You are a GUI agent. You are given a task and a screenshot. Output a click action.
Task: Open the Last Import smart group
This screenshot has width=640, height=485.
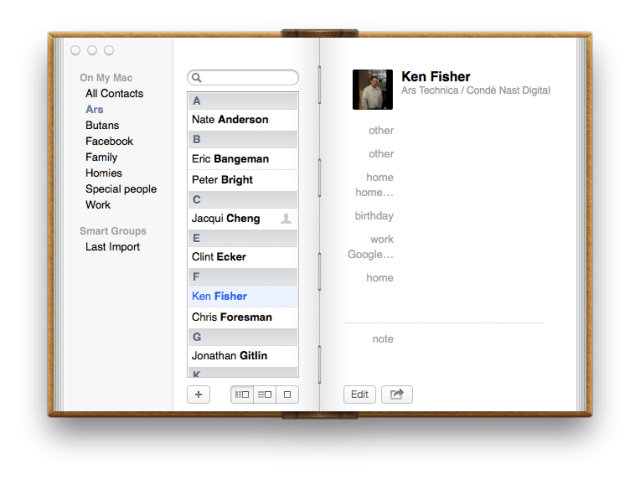tap(112, 247)
